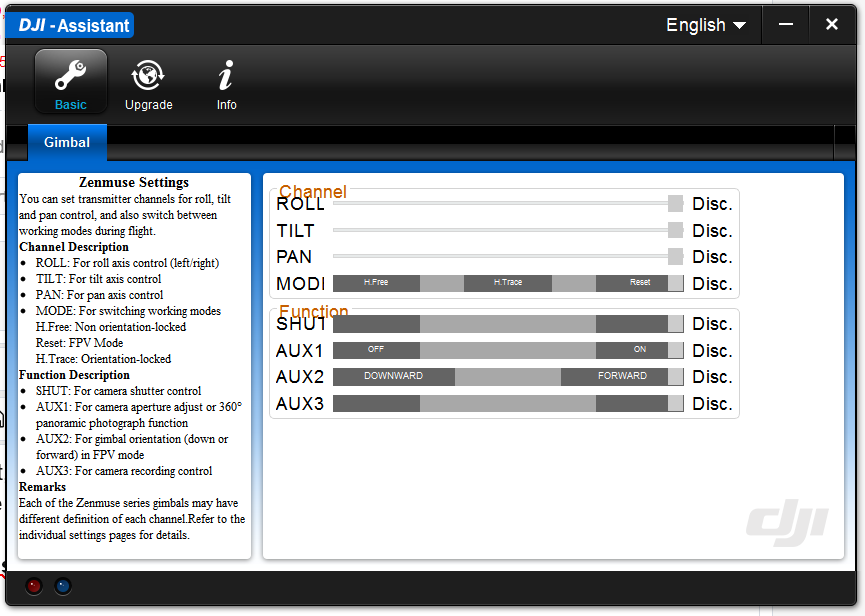The height and width of the screenshot is (616, 865).
Task: Click the red status LED indicator
Action: (34, 586)
